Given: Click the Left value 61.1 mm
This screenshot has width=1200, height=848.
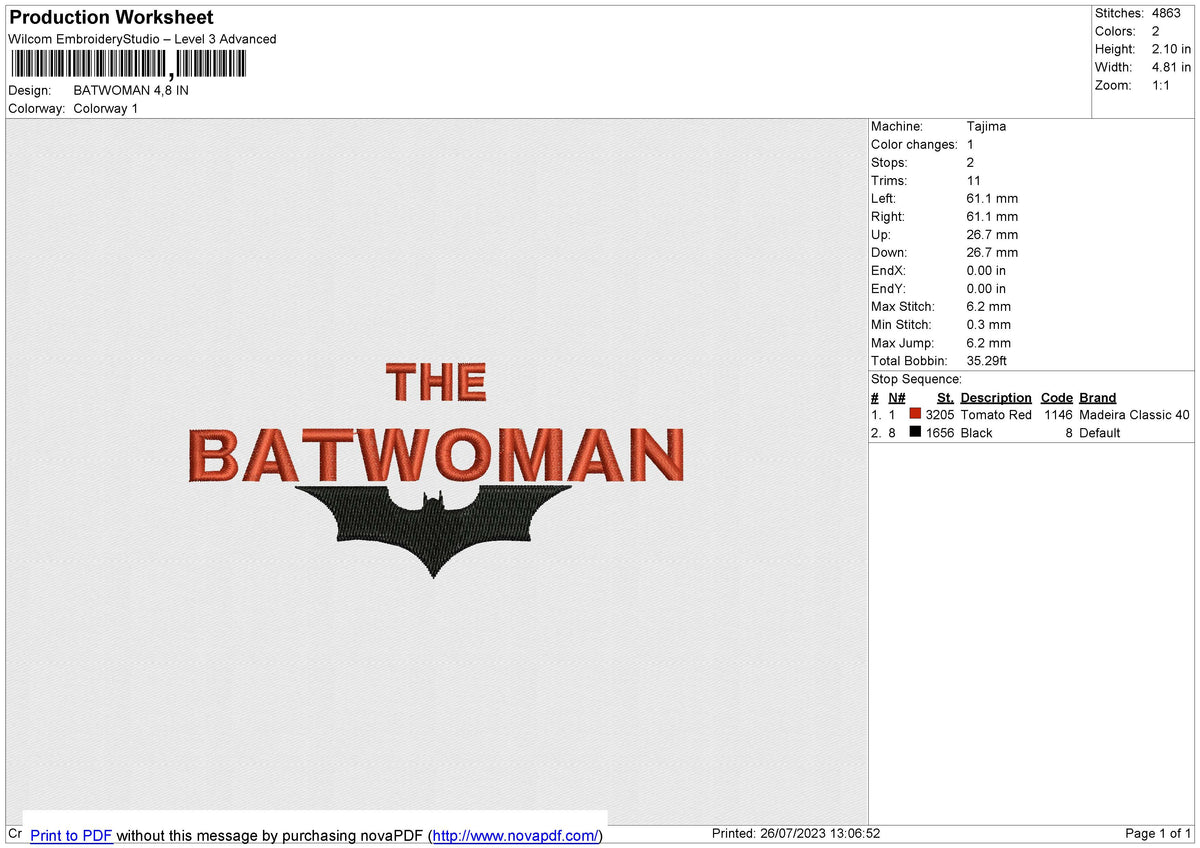Looking at the screenshot, I should click(x=992, y=198).
